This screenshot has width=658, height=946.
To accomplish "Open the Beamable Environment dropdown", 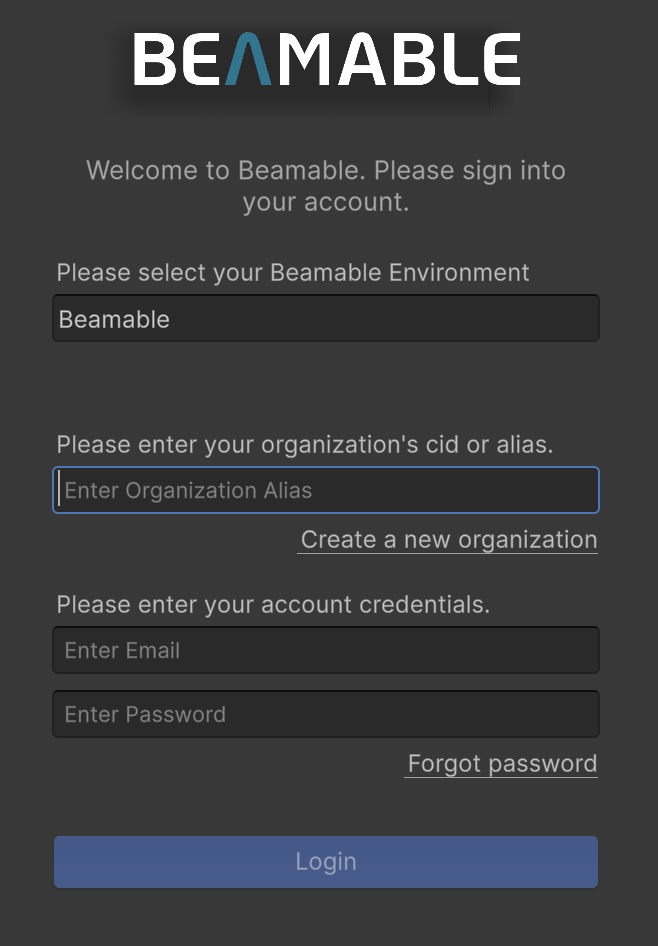I will pos(325,319).
